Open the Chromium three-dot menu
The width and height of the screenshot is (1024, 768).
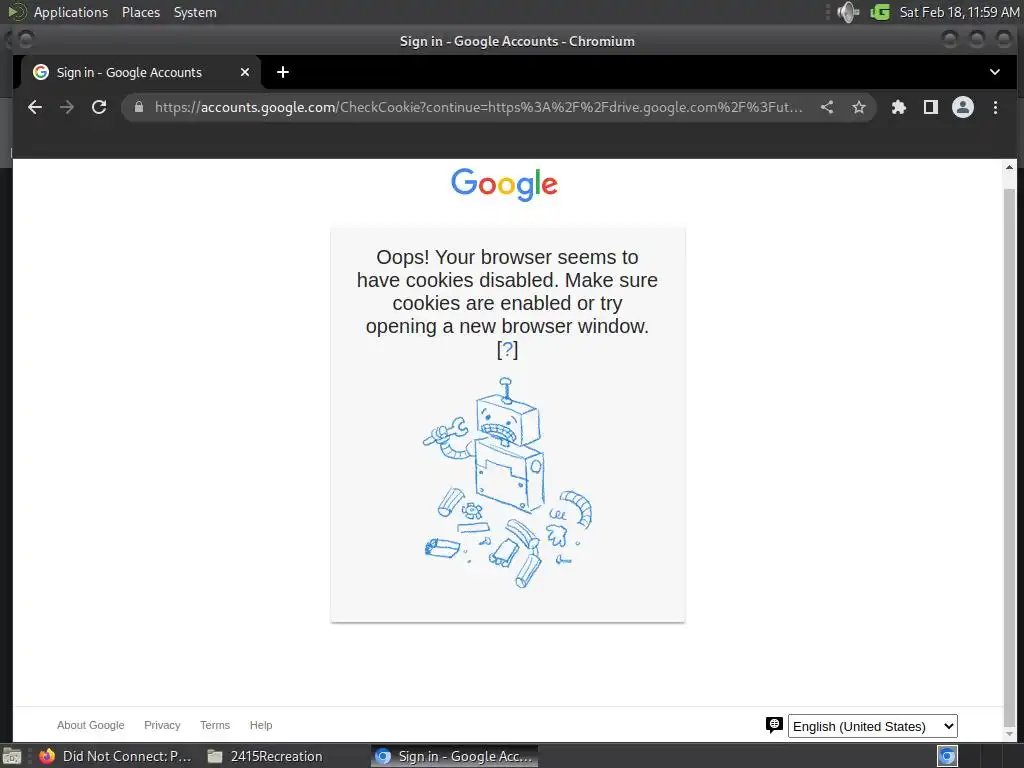point(995,107)
